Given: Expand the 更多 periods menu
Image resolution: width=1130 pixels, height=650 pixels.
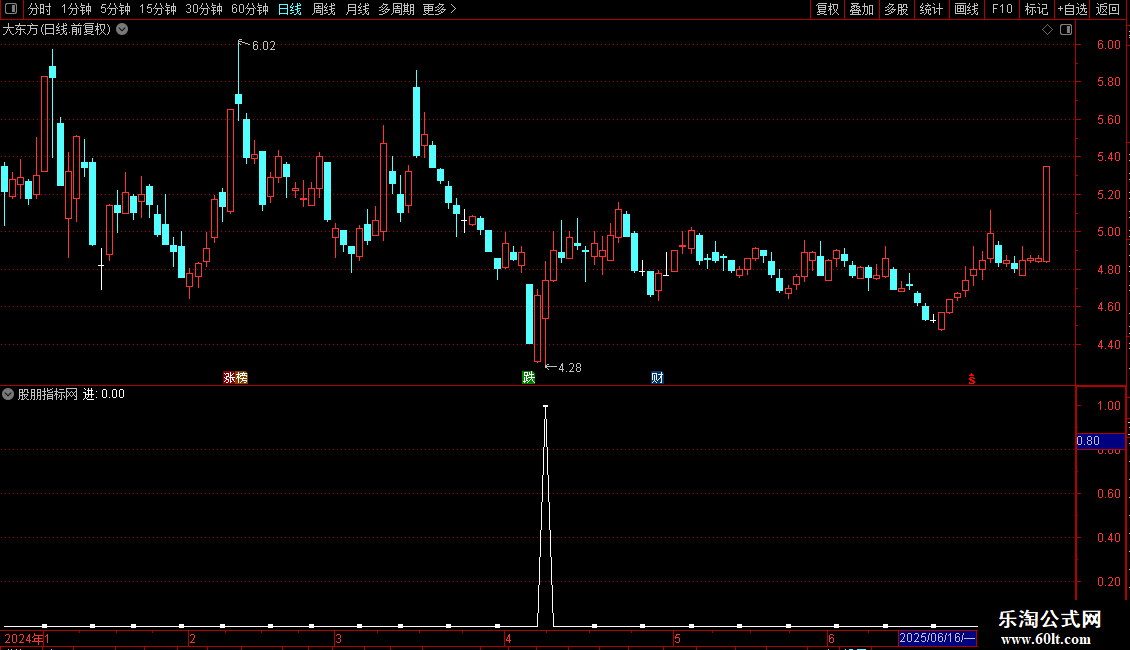Looking at the screenshot, I should tap(440, 9).
